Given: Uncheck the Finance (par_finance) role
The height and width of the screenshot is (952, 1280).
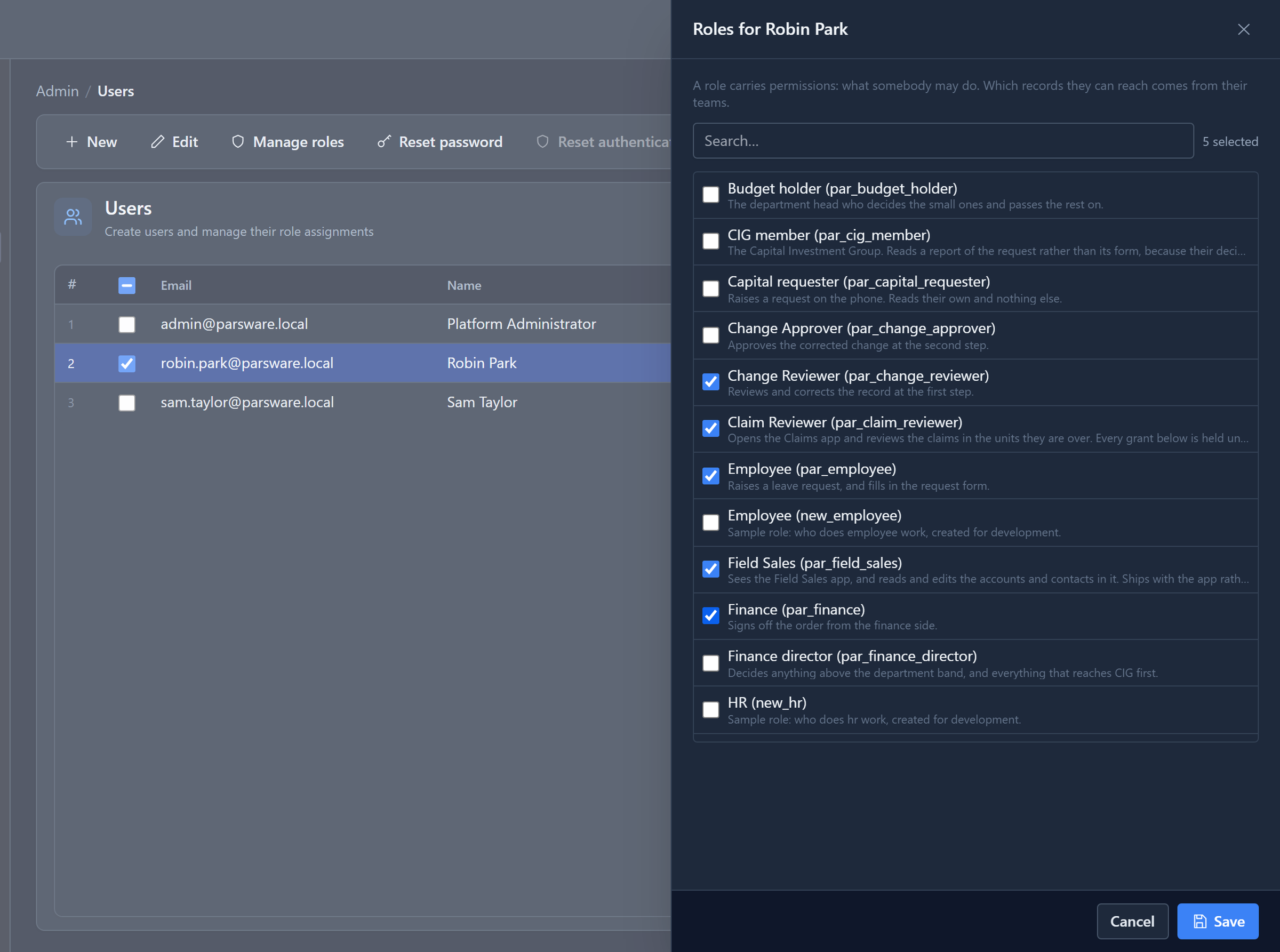Looking at the screenshot, I should click(710, 616).
